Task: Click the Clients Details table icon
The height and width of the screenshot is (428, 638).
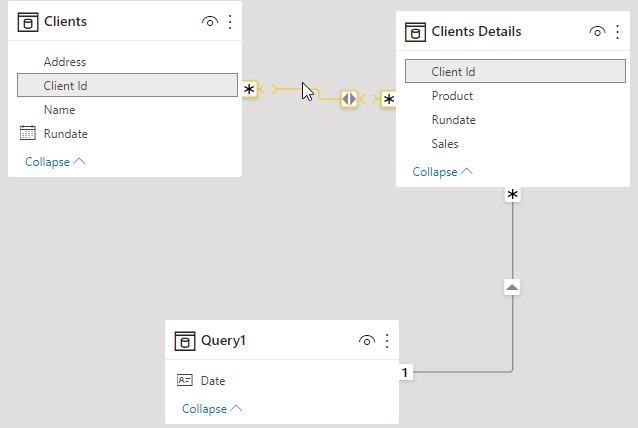Action: pyautogui.click(x=415, y=32)
